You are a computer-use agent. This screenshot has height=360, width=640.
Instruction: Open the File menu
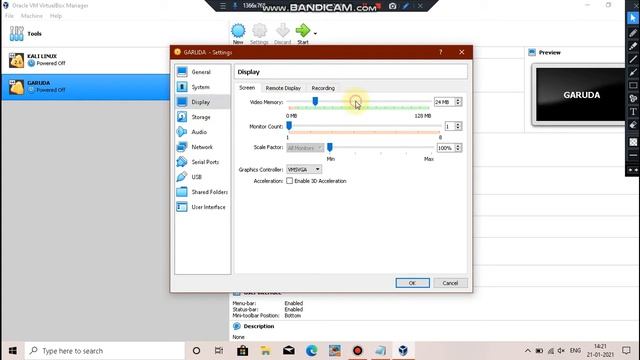tap(9, 16)
